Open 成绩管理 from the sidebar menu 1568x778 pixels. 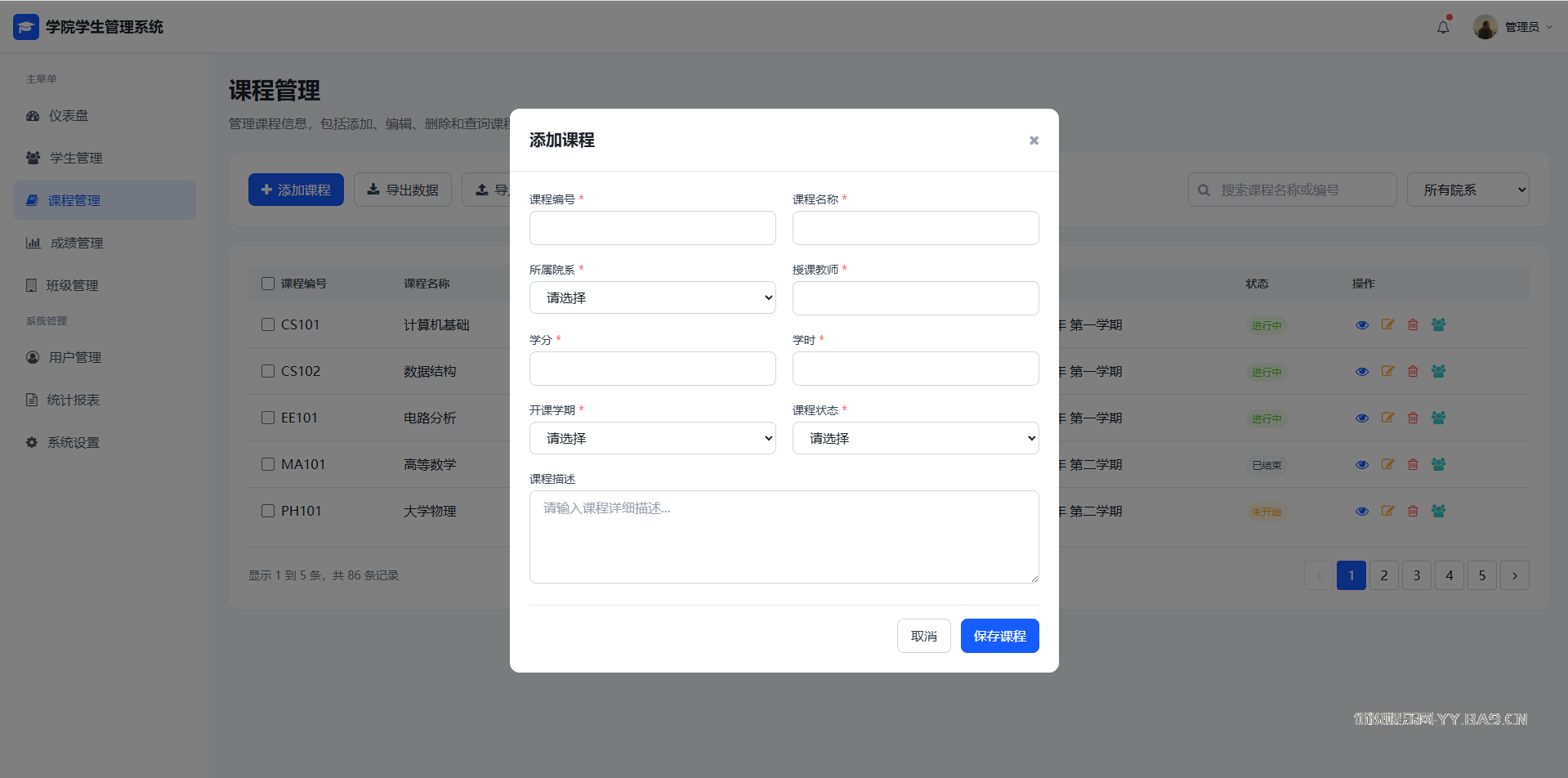(x=77, y=243)
